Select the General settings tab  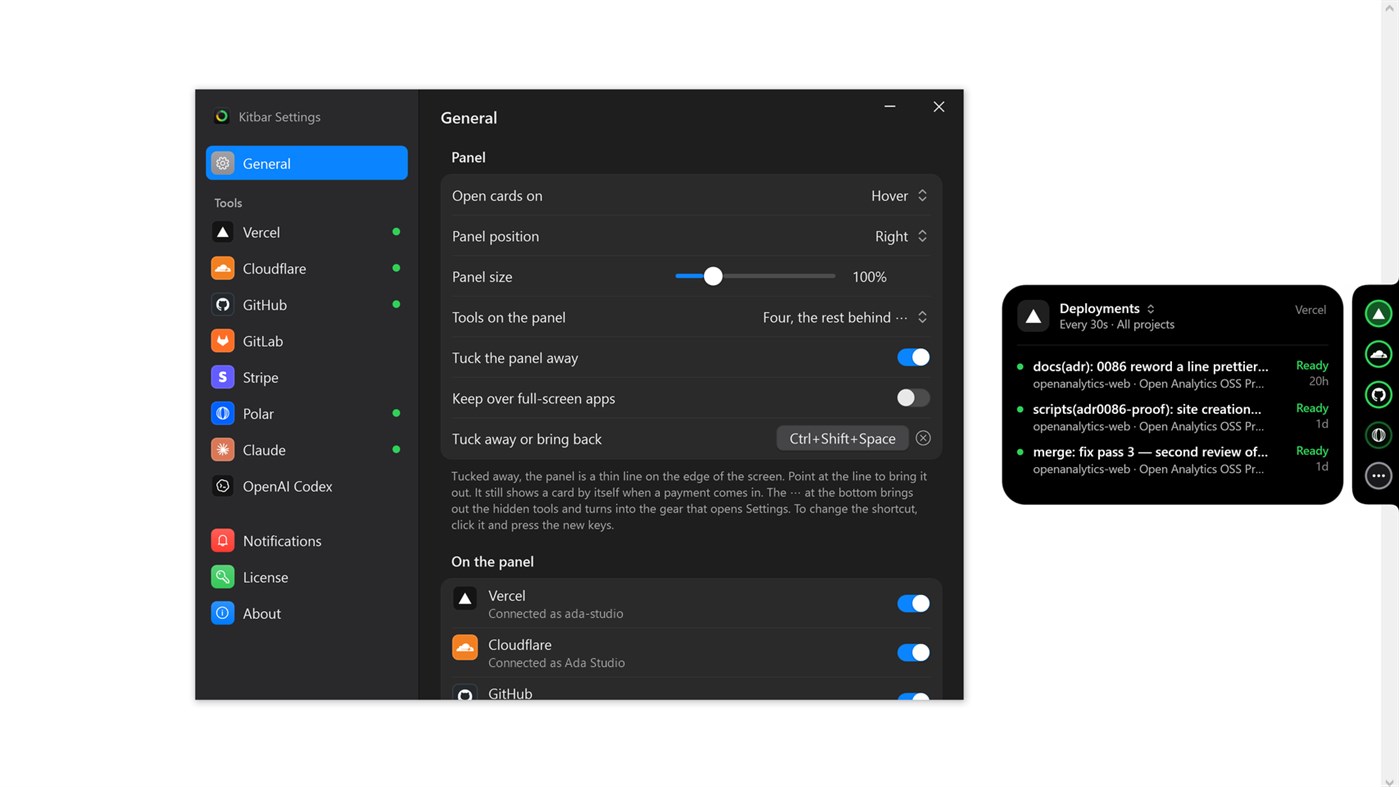pos(307,163)
